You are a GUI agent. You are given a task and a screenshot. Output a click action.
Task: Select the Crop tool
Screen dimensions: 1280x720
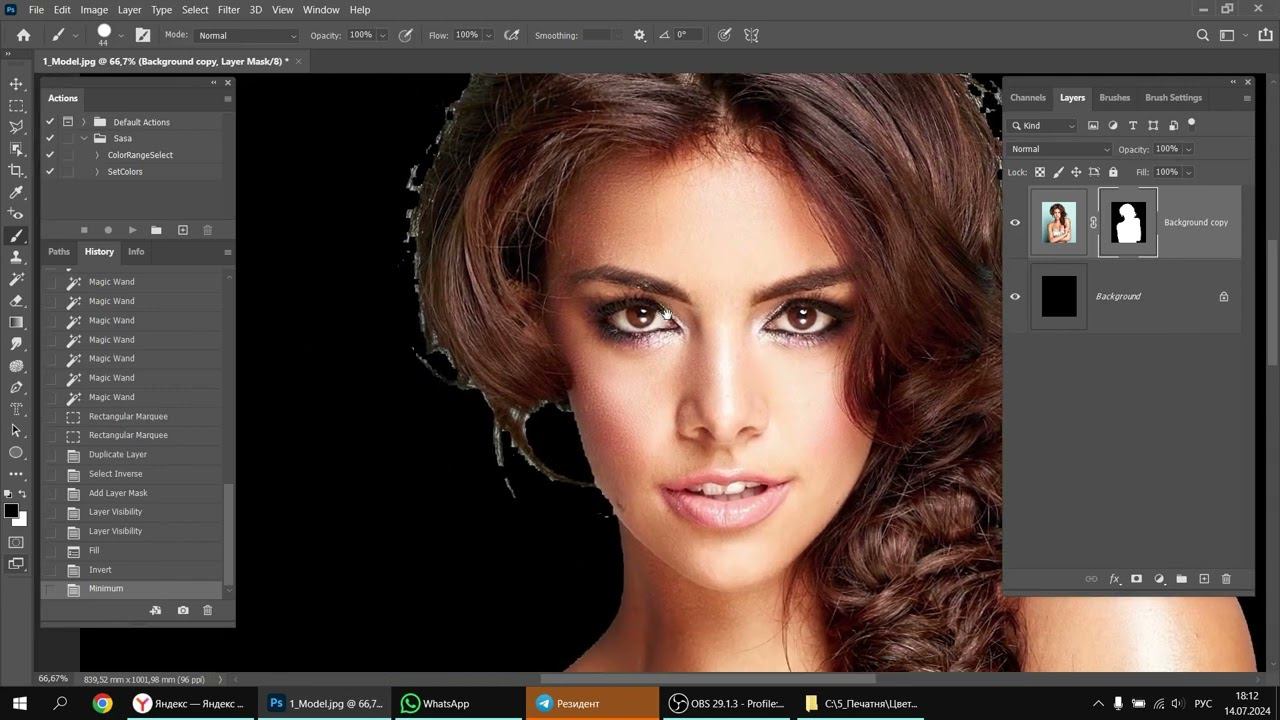16,171
